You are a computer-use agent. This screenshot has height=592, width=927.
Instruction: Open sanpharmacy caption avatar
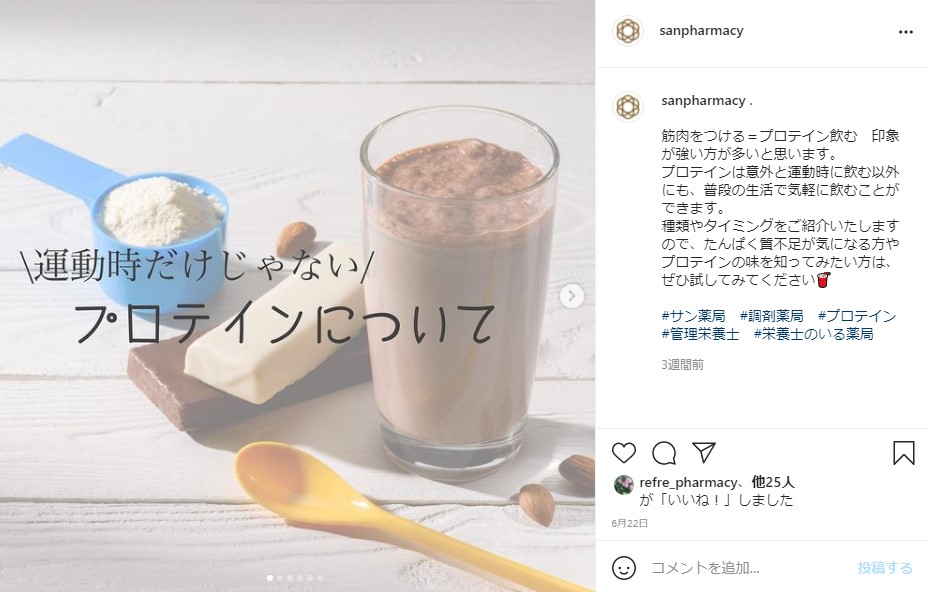(x=628, y=107)
